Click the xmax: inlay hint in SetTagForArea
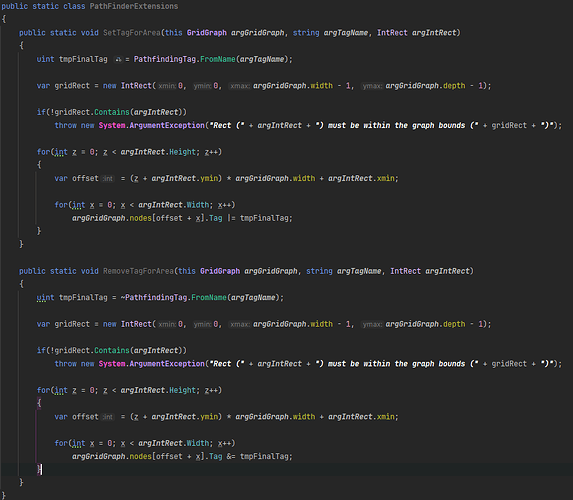The height and width of the screenshot is (500, 573). point(240,86)
